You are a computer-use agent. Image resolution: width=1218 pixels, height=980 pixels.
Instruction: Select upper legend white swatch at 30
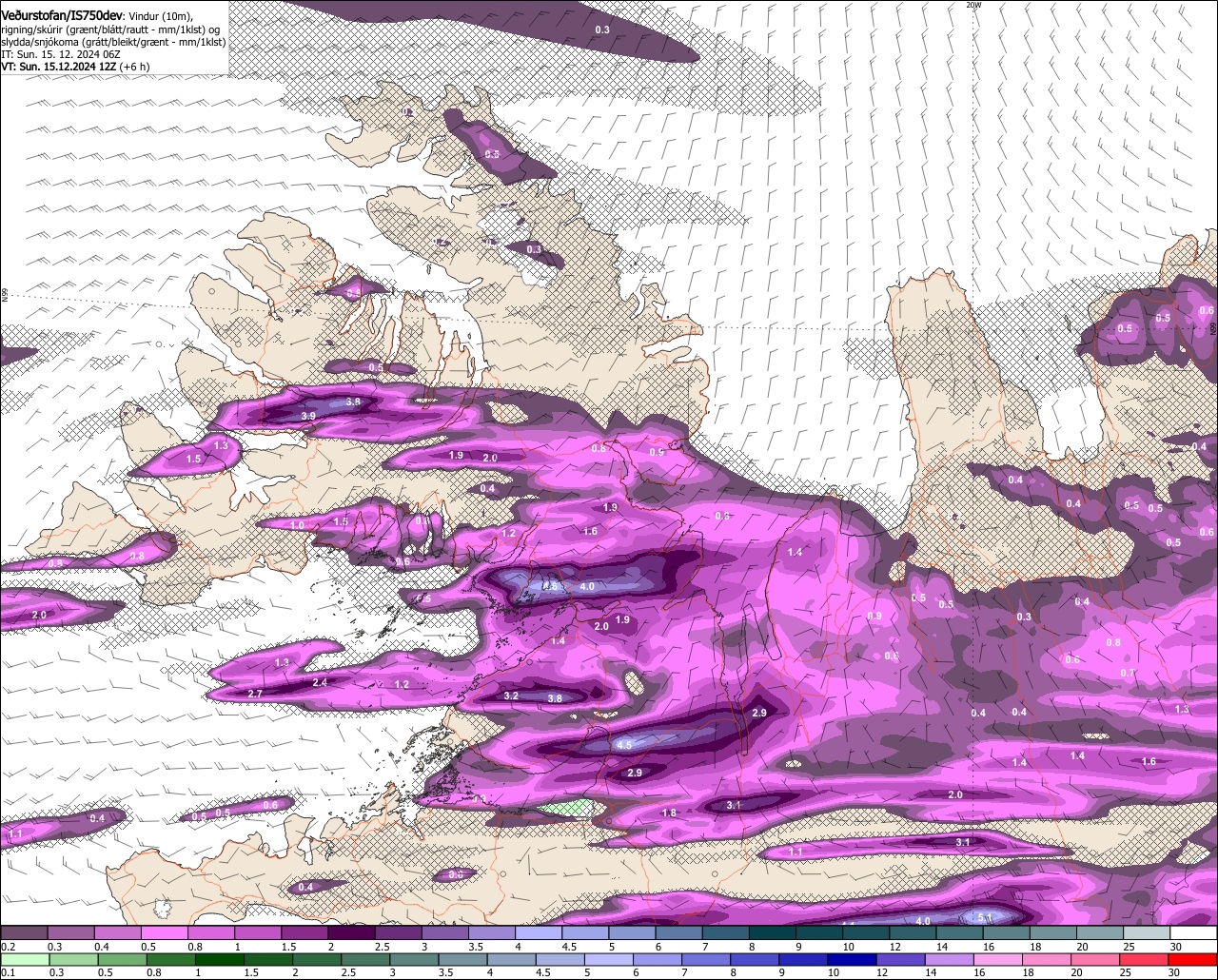[x=1194, y=933]
